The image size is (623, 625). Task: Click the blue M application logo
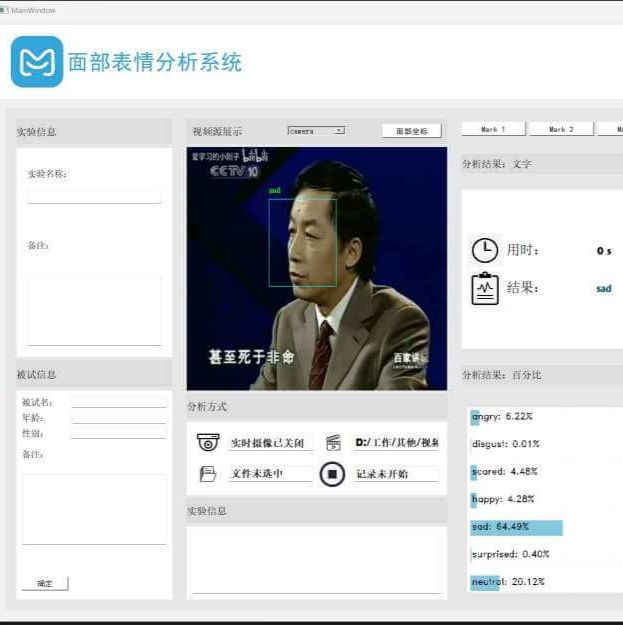[37, 61]
